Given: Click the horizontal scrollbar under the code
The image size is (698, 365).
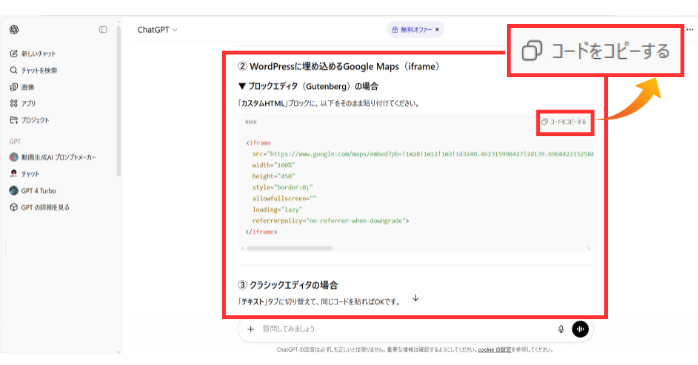Looking at the screenshot, I should tap(289, 248).
